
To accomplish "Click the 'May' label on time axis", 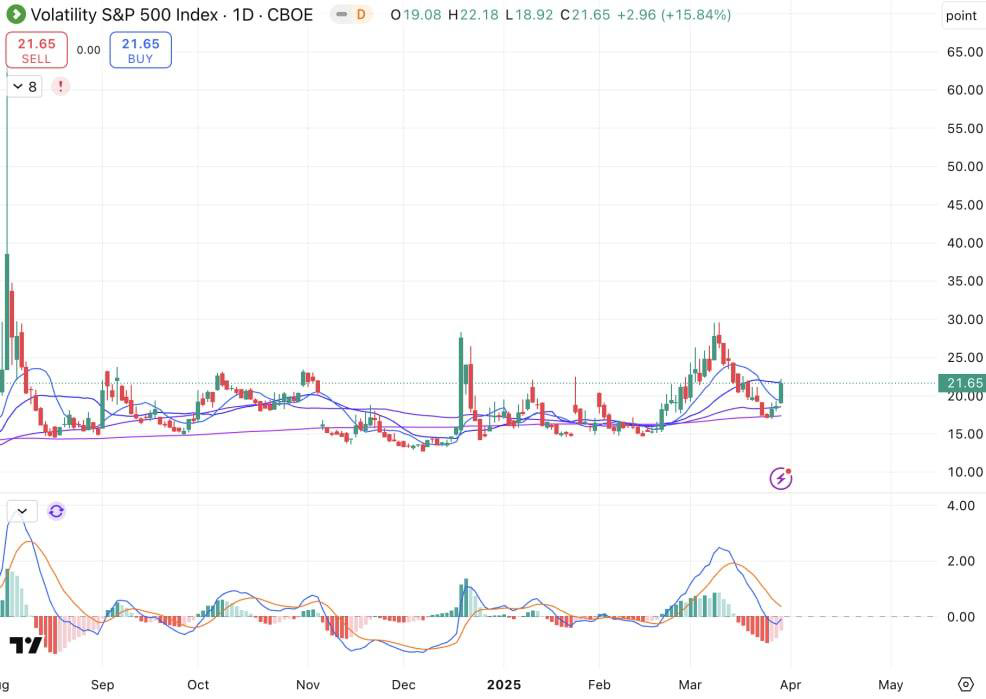I will [x=890, y=685].
